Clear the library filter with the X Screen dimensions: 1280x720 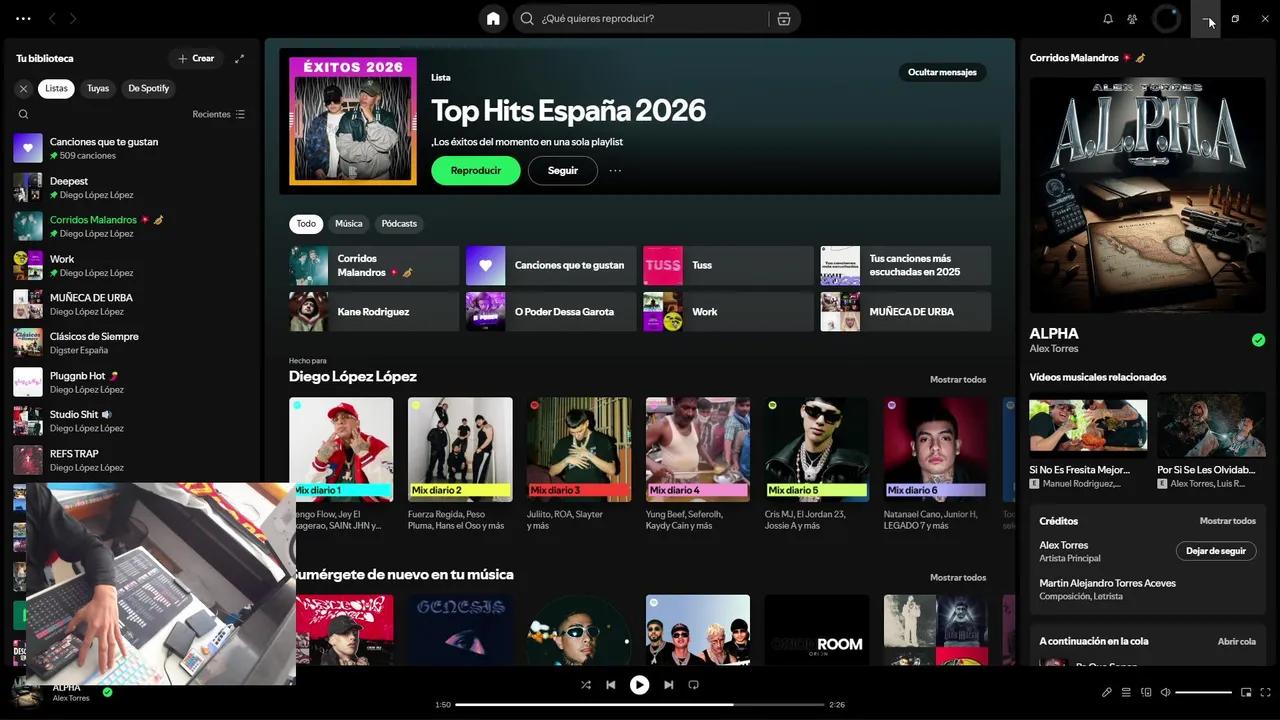[23, 88]
